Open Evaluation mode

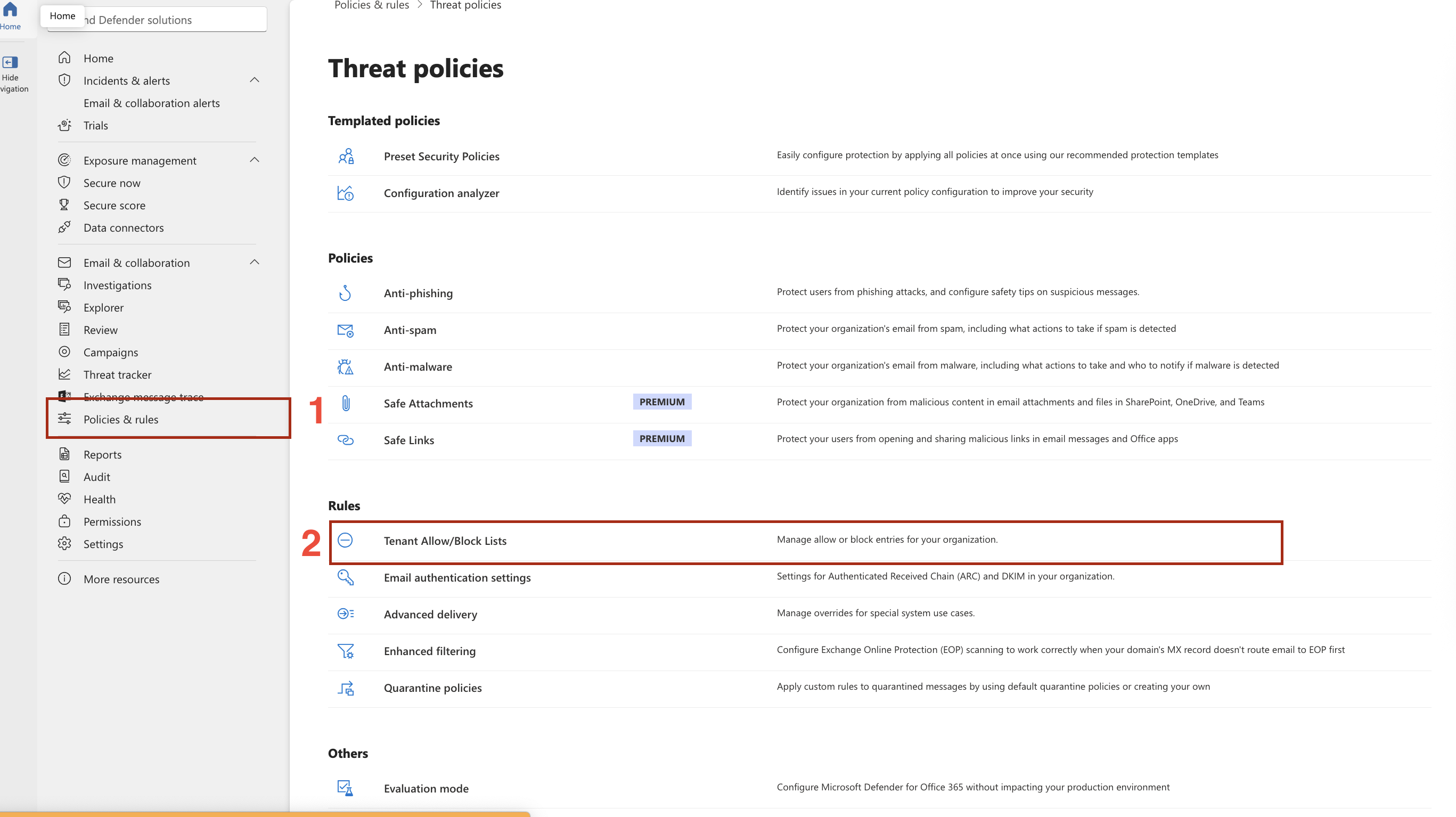(x=426, y=788)
